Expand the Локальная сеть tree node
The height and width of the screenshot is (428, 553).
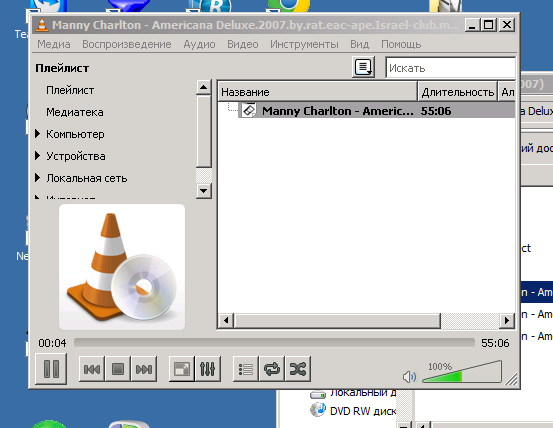pyautogui.click(x=37, y=178)
